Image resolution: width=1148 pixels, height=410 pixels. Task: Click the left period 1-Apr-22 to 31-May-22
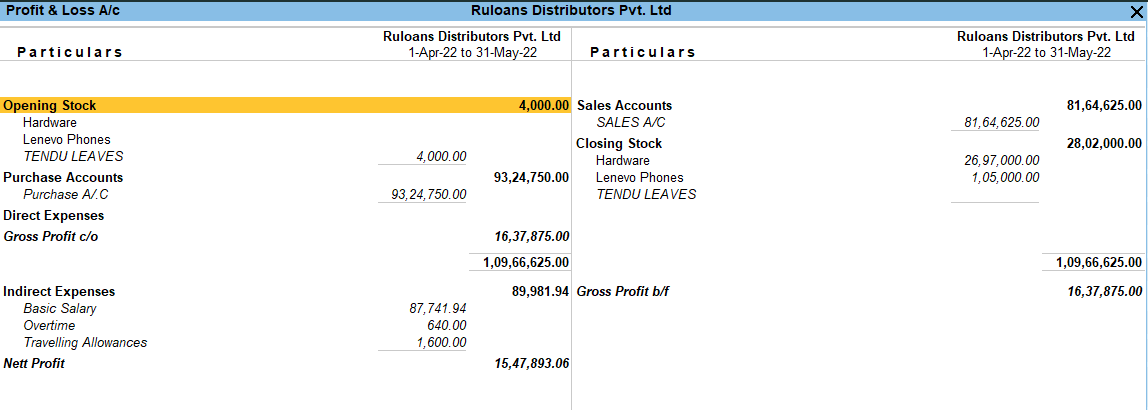(472, 52)
